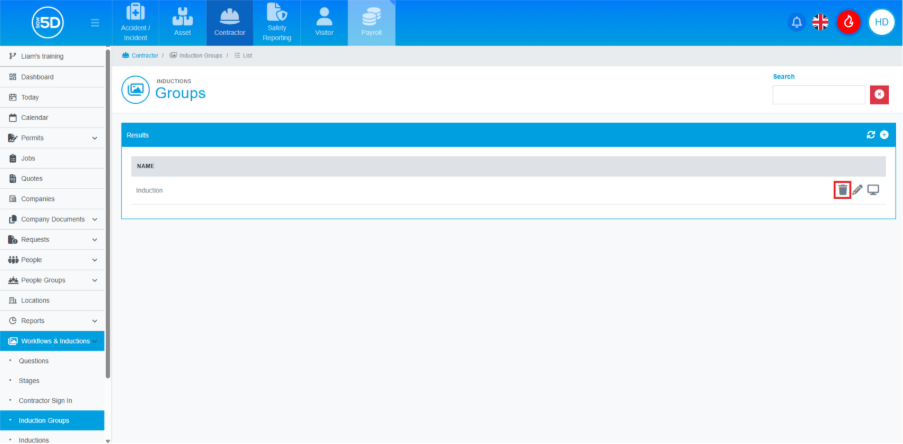The image size is (903, 444).
Task: Select the Induction row name
Action: click(149, 191)
